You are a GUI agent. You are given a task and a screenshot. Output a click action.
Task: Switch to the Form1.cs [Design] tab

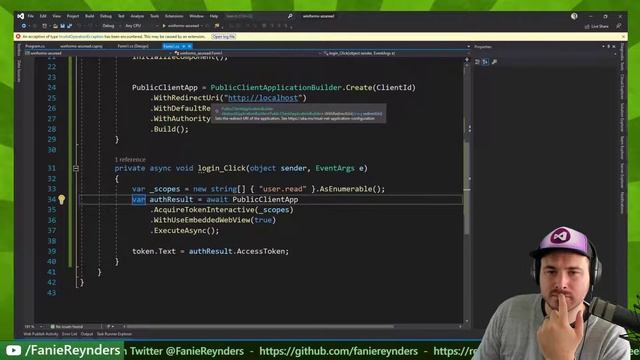(x=133, y=46)
